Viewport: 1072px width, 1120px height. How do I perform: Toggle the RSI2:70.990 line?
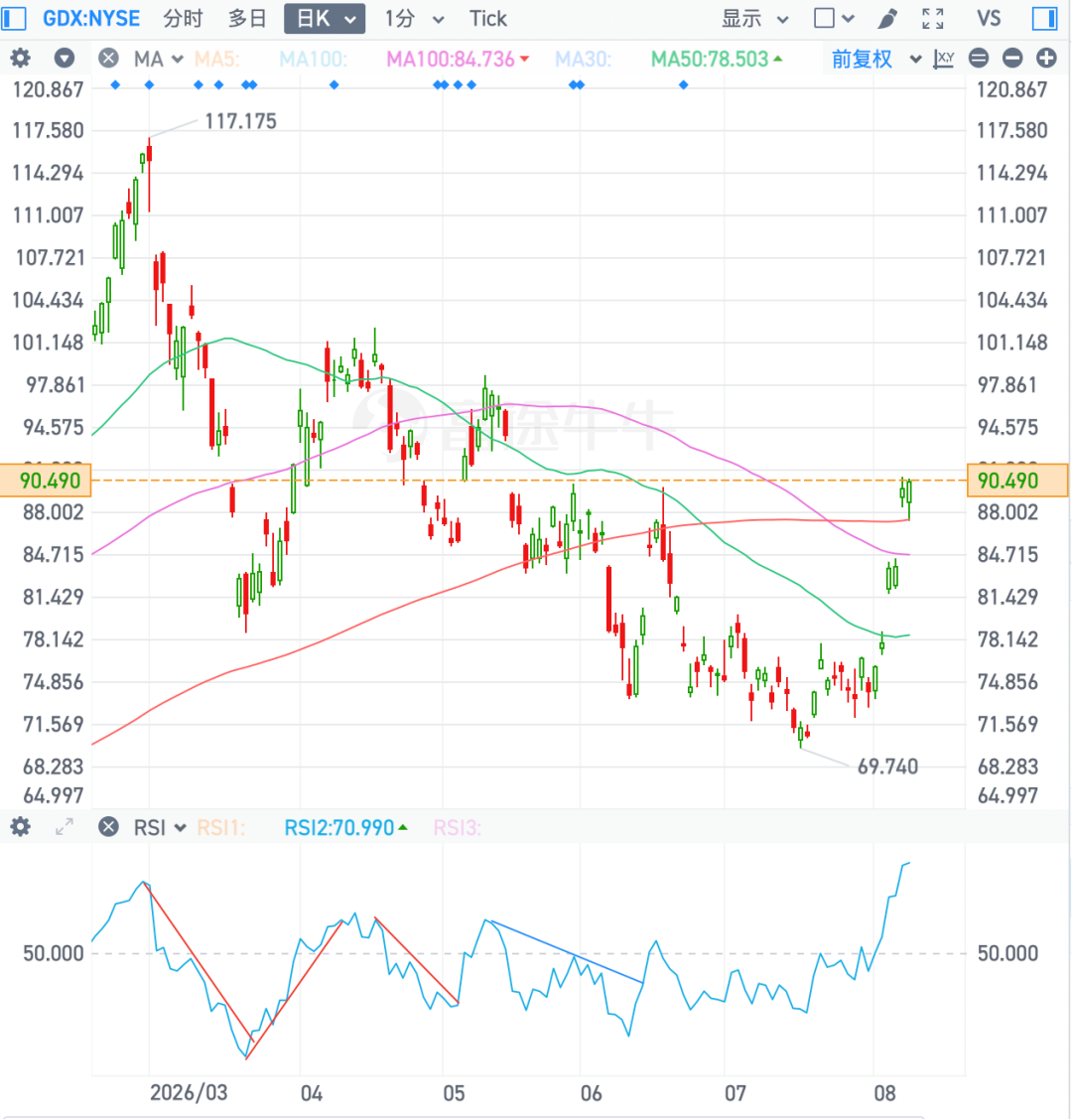point(345,828)
